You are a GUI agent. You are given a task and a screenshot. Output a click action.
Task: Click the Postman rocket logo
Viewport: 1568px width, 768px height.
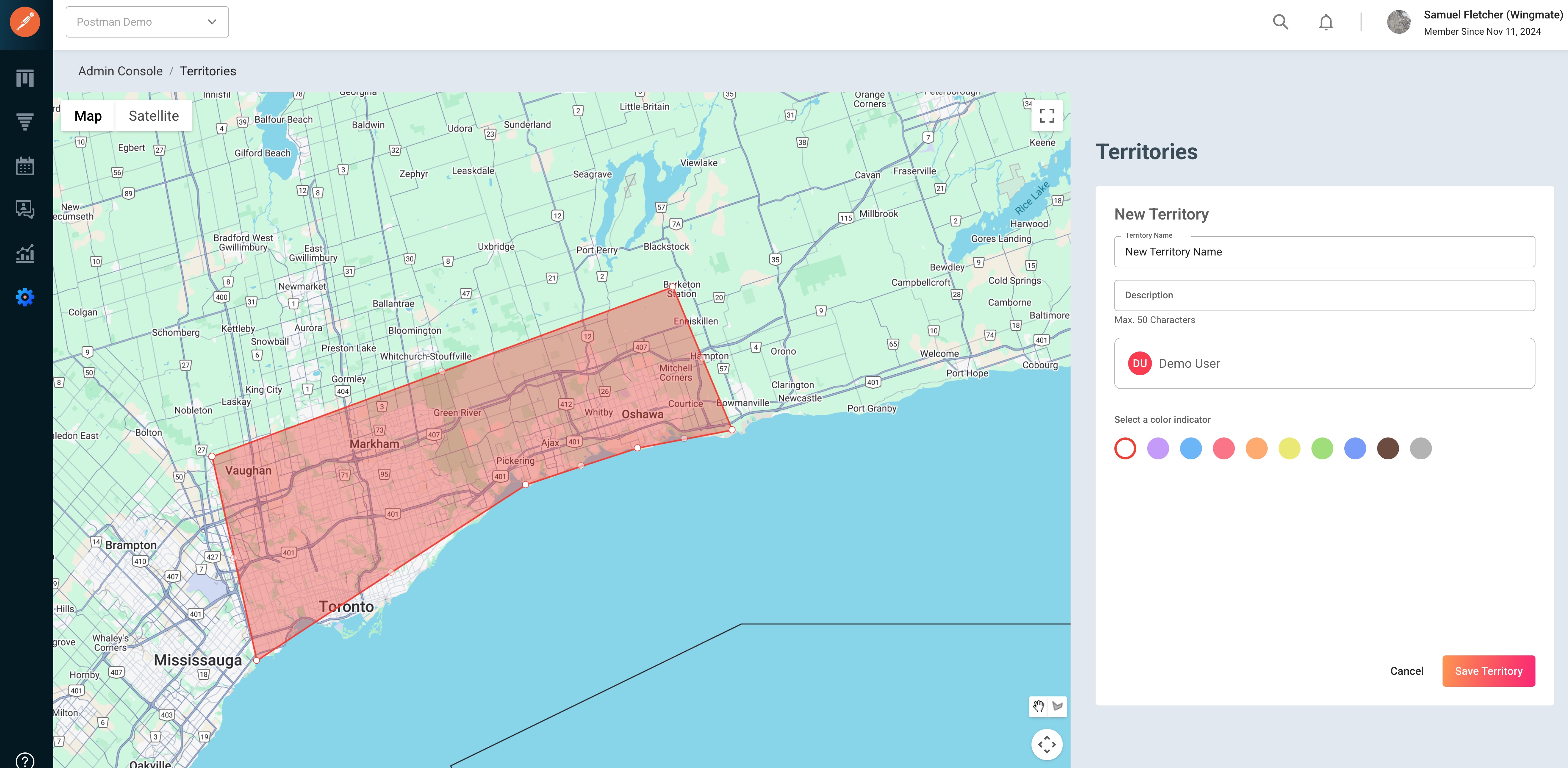pos(25,22)
